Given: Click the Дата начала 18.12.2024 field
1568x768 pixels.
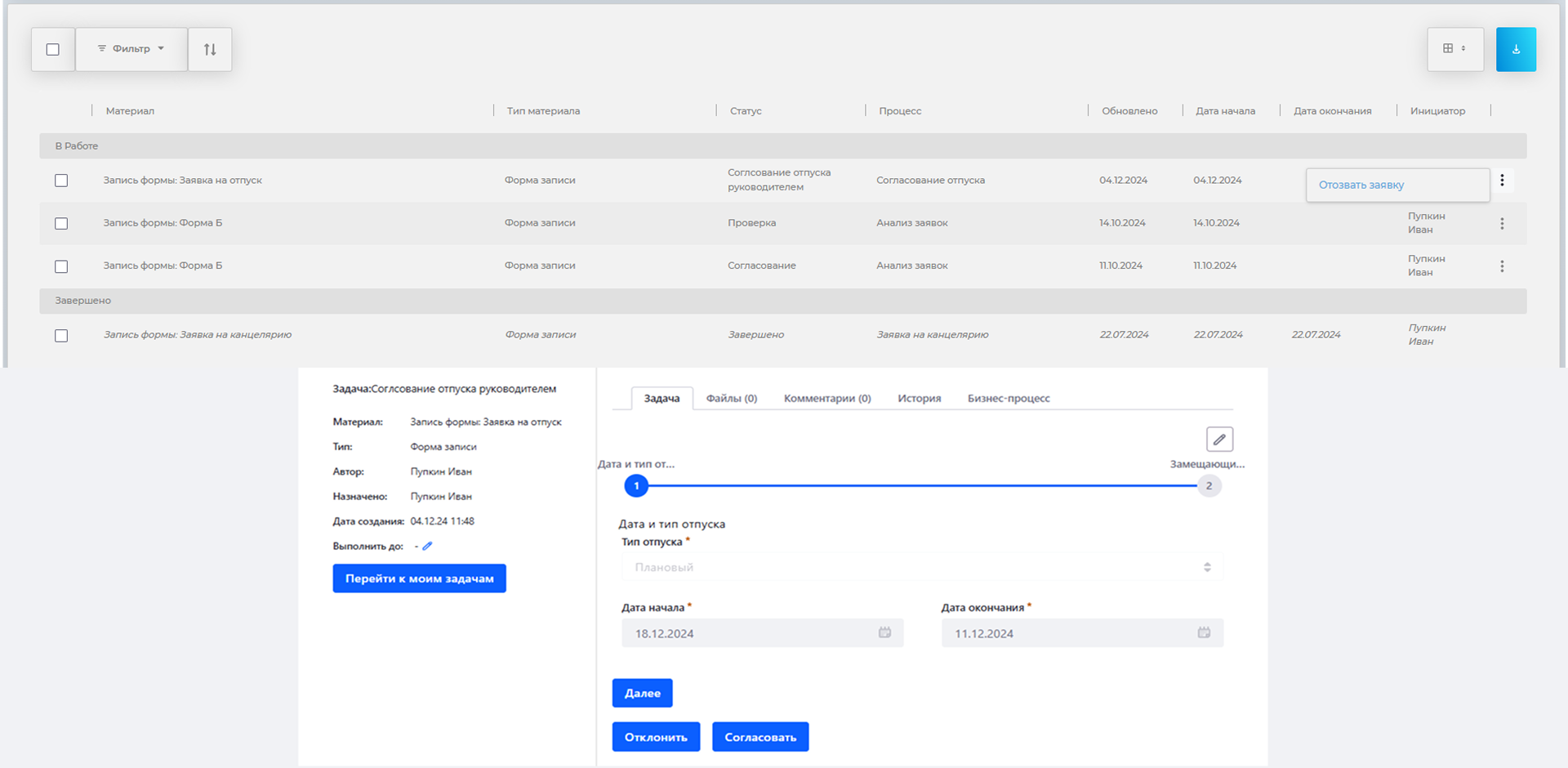Looking at the screenshot, I should 762,633.
